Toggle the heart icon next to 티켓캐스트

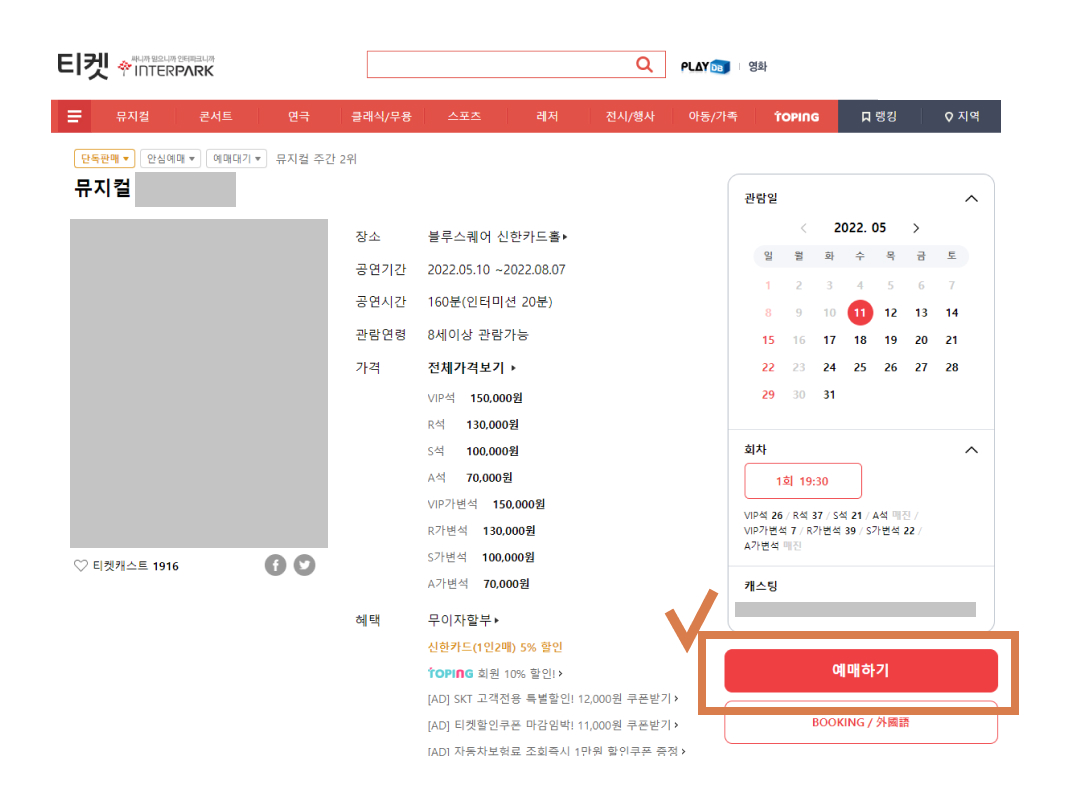coord(80,565)
